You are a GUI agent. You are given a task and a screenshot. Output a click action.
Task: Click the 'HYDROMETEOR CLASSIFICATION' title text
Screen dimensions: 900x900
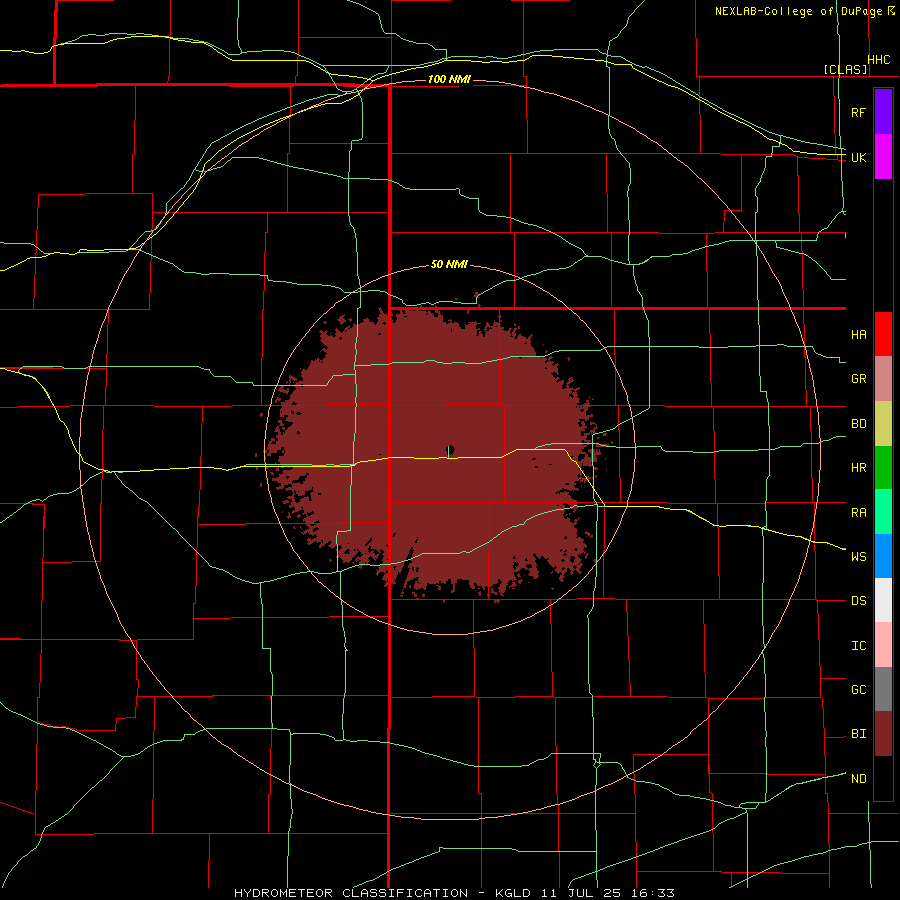coord(351,893)
